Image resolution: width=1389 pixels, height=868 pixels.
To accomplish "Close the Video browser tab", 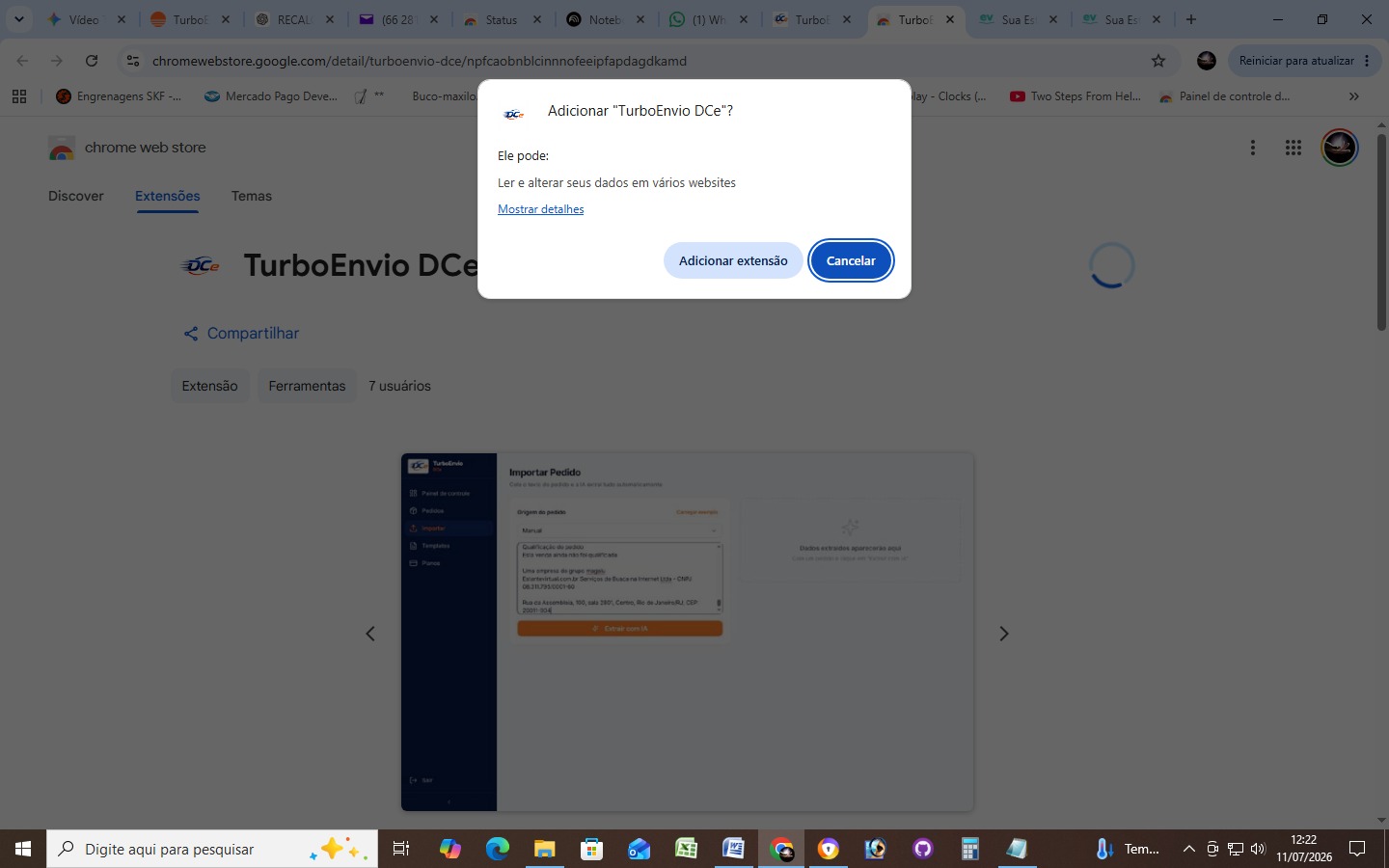I will point(122,19).
